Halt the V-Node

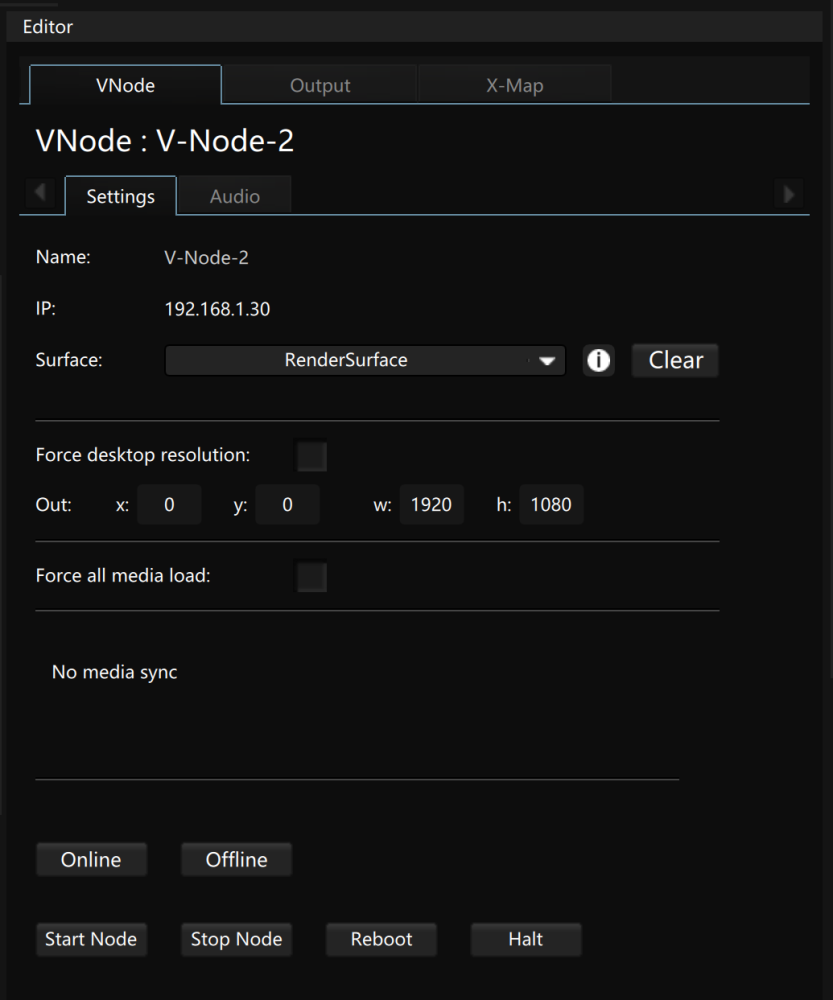[x=526, y=940]
